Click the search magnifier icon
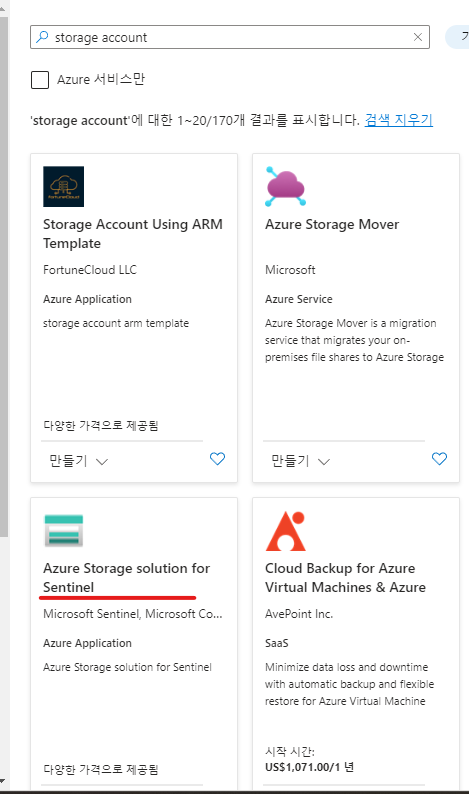The width and height of the screenshot is (469, 794). [43, 37]
